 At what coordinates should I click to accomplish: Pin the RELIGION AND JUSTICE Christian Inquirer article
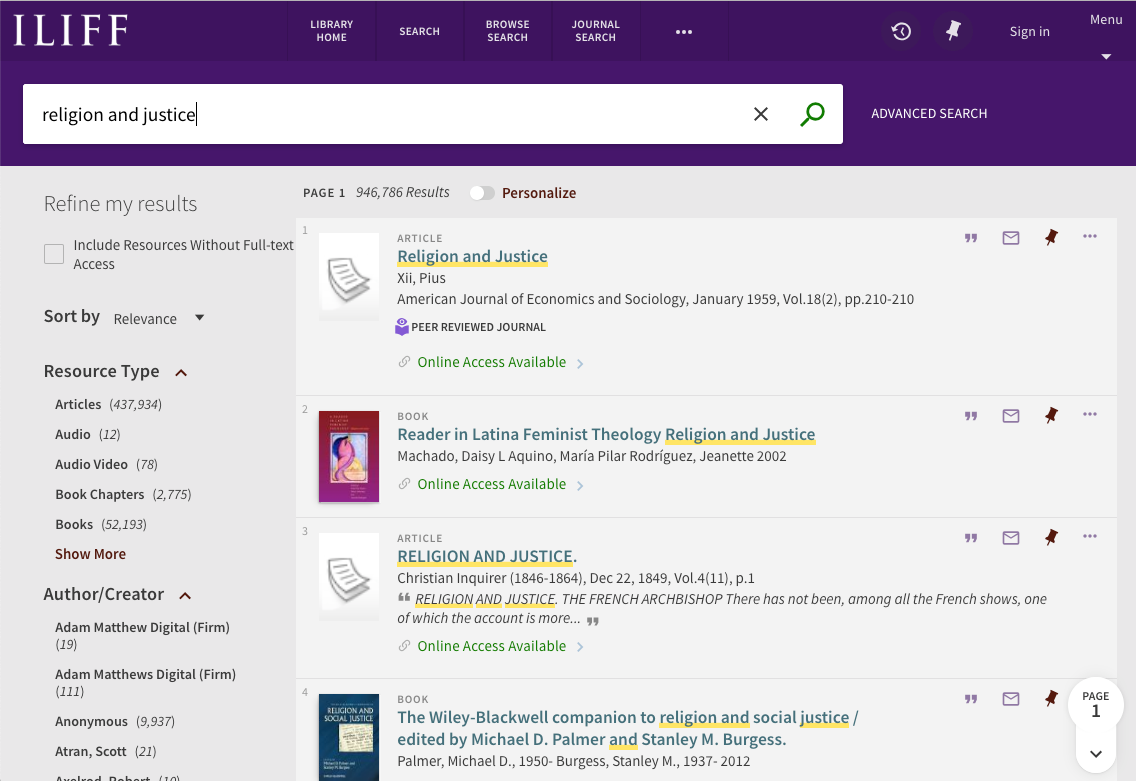point(1051,538)
